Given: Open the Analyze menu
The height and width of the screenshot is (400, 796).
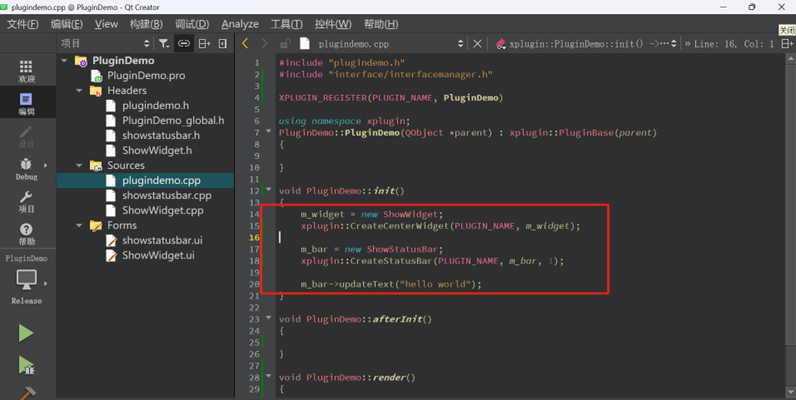Looking at the screenshot, I should (239, 24).
